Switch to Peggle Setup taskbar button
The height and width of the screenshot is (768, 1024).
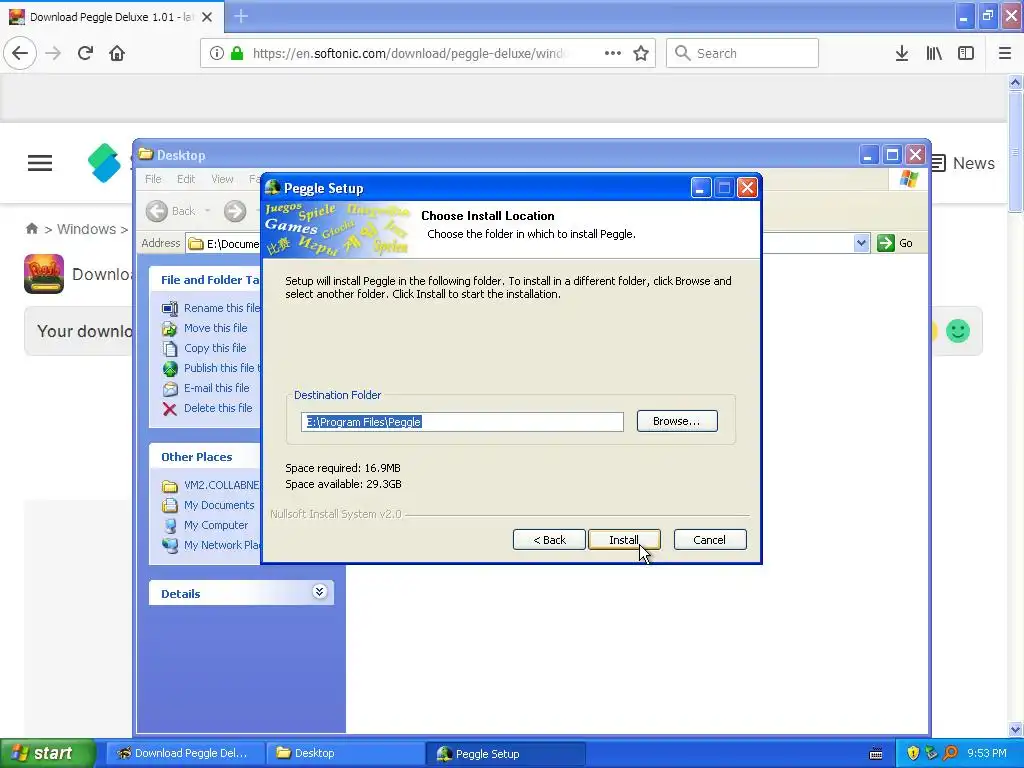pos(505,754)
